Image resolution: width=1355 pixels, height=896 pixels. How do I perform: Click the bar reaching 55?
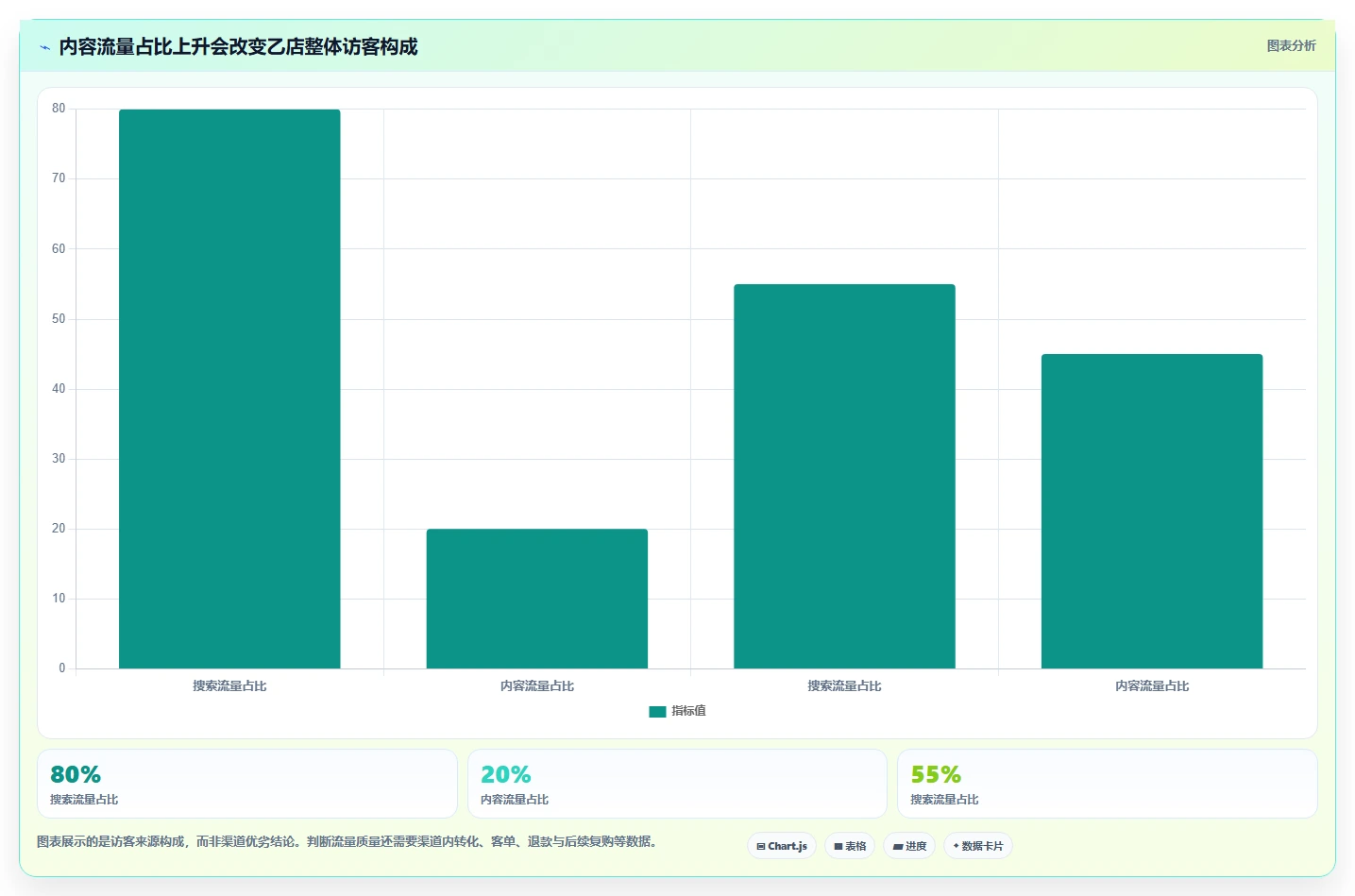[844, 477]
